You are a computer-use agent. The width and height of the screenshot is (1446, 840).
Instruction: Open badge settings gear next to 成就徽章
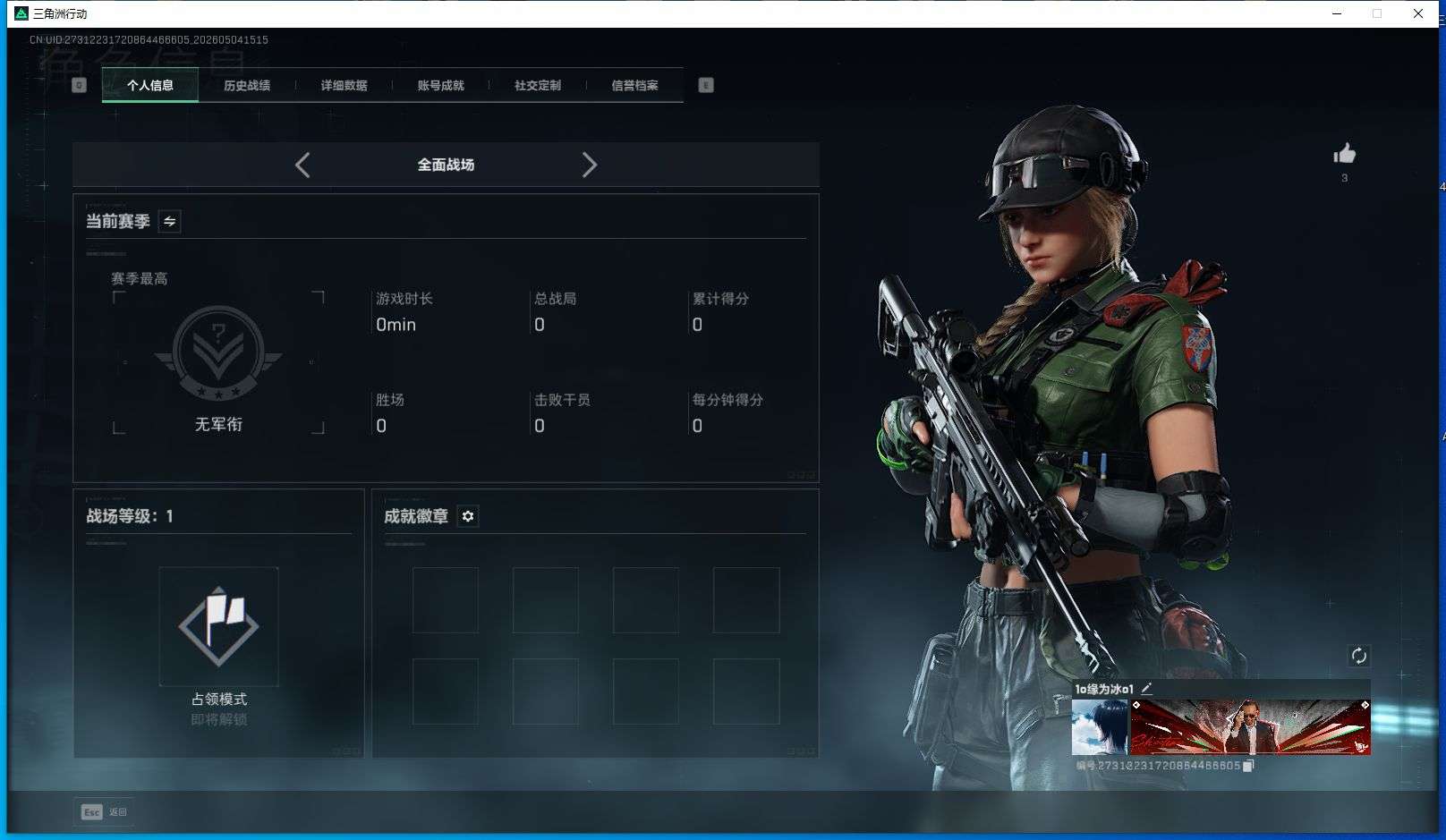(x=468, y=516)
